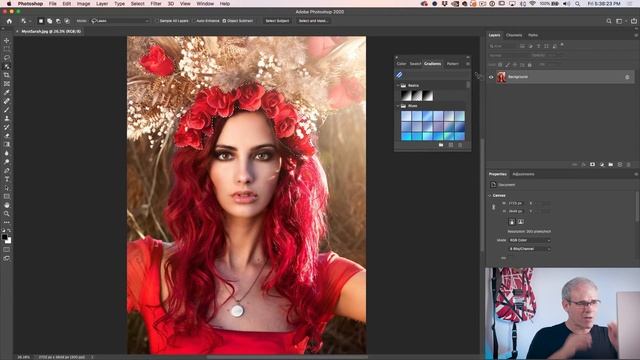Collapse the Canvas section
The height and width of the screenshot is (360, 640).
click(x=490, y=196)
